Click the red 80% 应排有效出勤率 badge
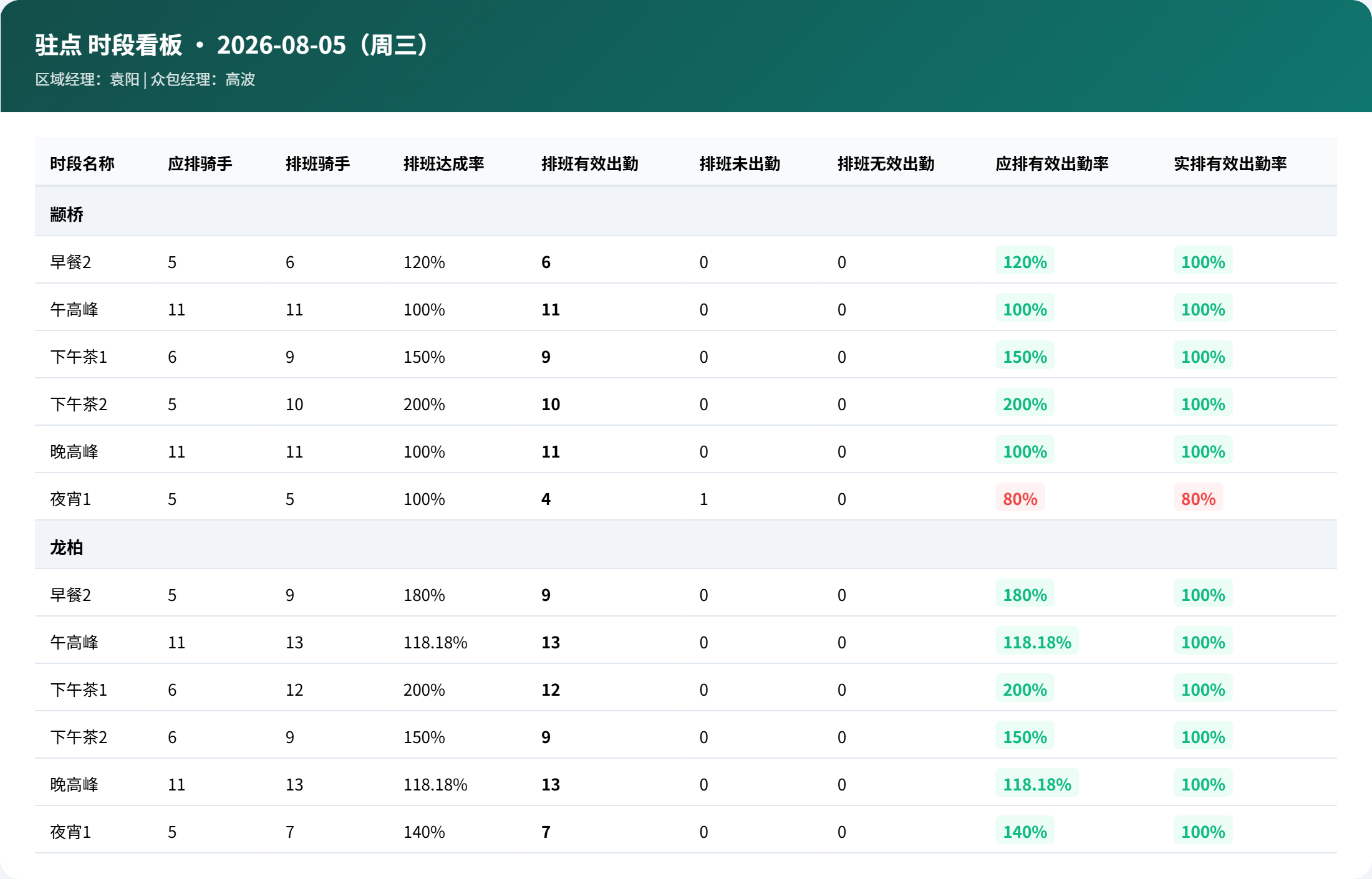 pyautogui.click(x=1020, y=498)
